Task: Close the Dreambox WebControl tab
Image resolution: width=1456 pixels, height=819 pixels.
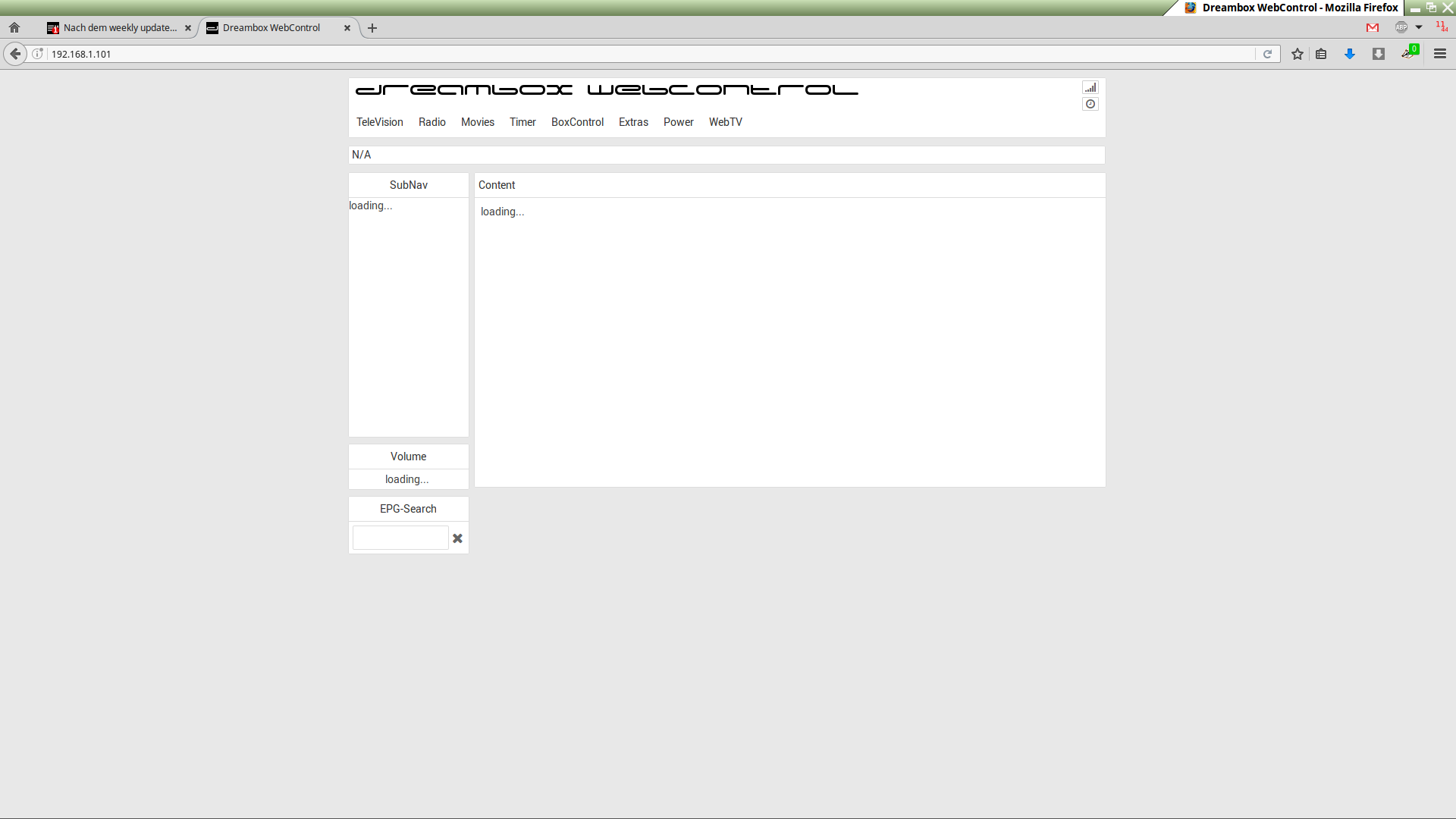Action: tap(347, 28)
